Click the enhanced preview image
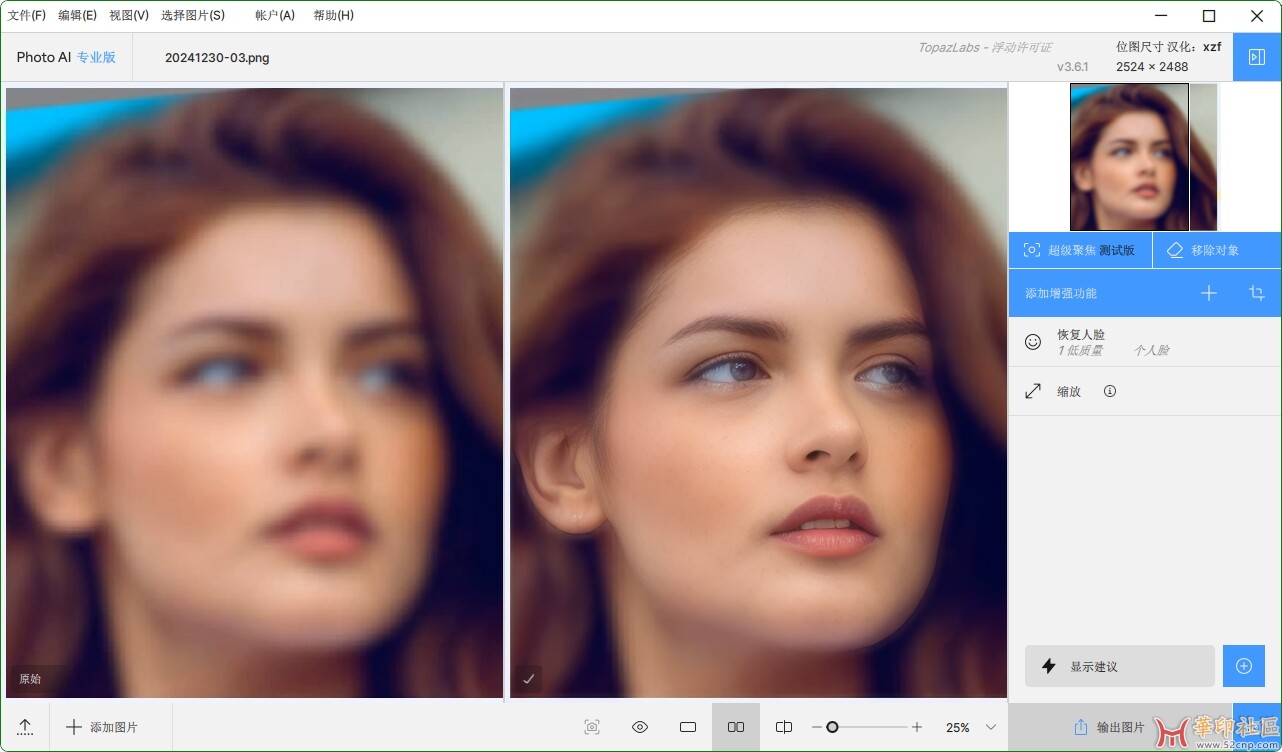 pyautogui.click(x=758, y=392)
